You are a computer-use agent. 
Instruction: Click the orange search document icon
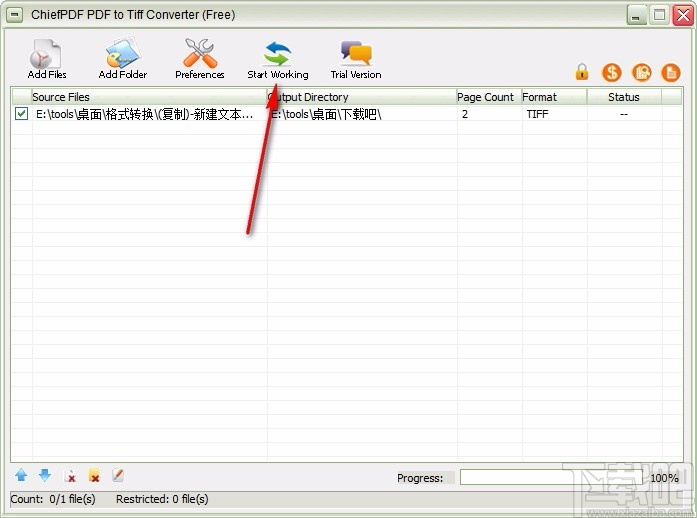coord(641,72)
